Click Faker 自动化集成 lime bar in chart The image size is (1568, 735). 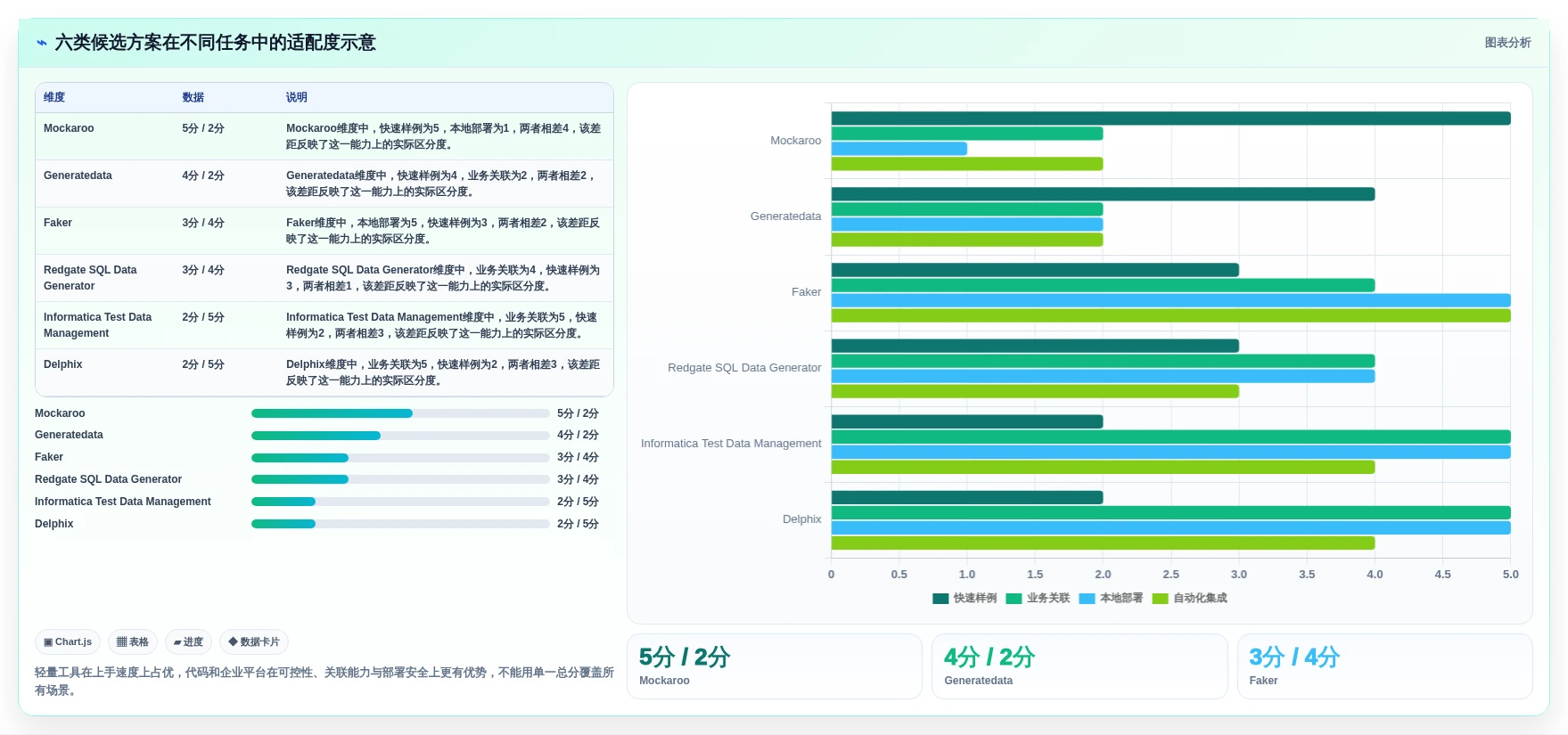point(1170,315)
